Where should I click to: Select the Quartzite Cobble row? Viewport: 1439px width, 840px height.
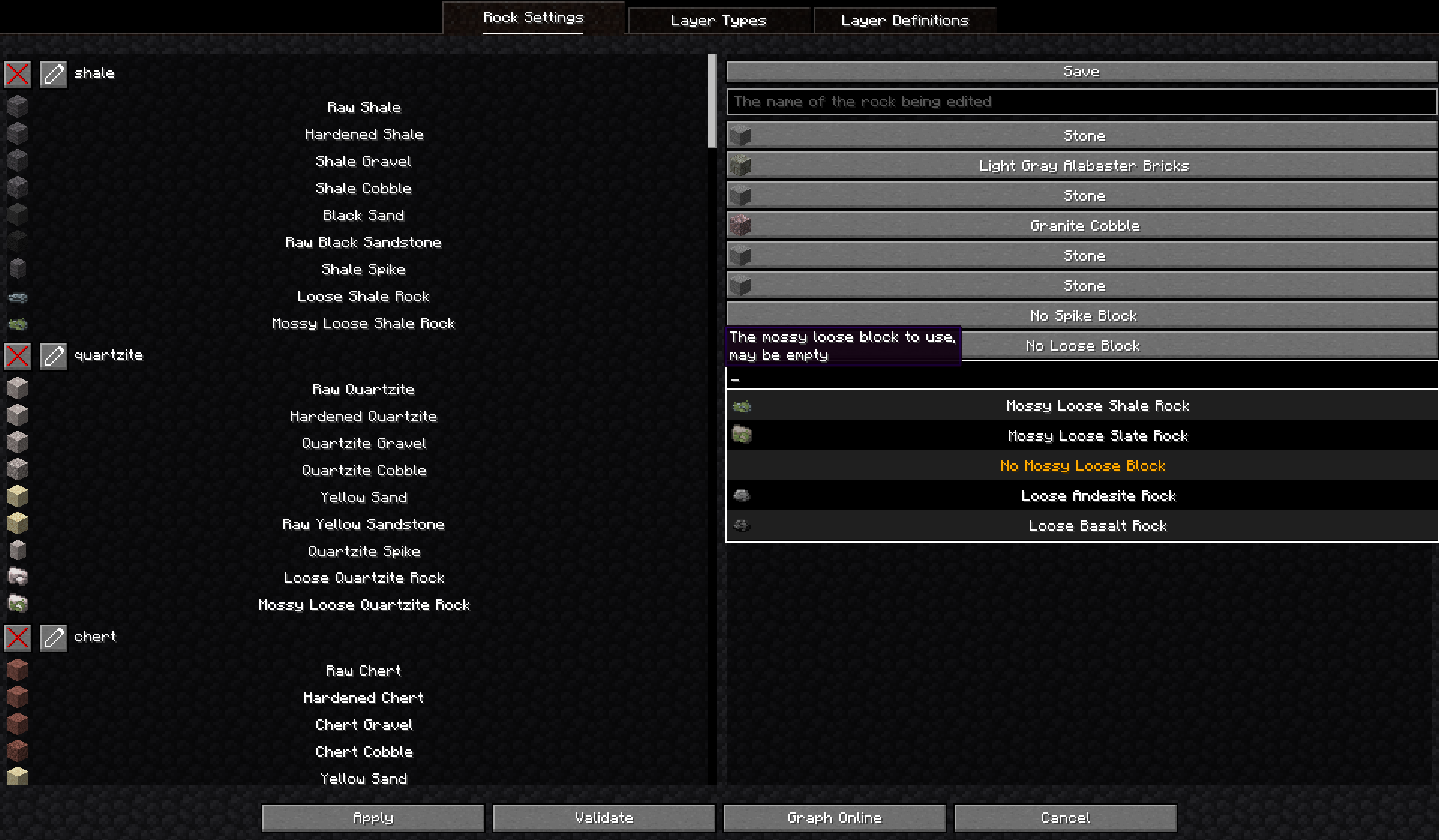(364, 470)
